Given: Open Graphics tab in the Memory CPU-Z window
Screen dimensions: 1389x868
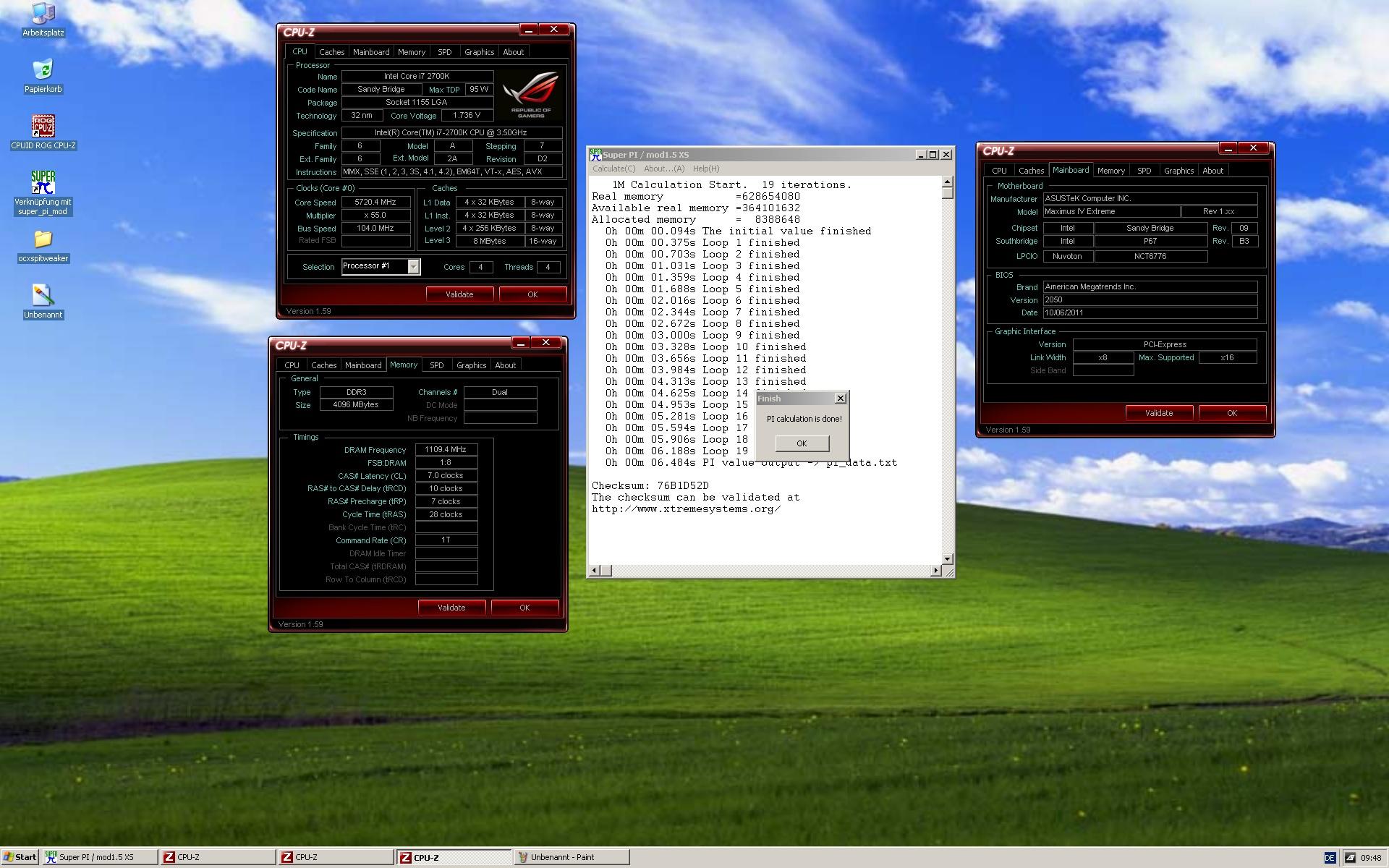Looking at the screenshot, I should click(x=472, y=365).
